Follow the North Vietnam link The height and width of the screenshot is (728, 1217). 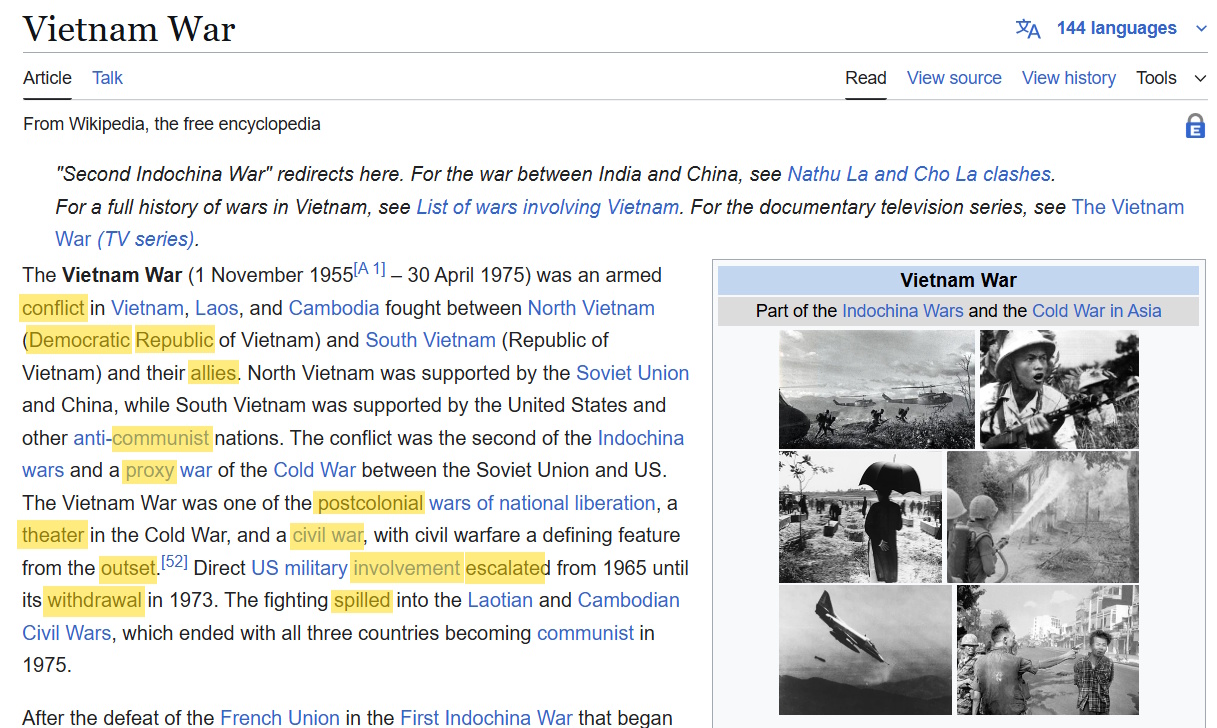pos(590,308)
